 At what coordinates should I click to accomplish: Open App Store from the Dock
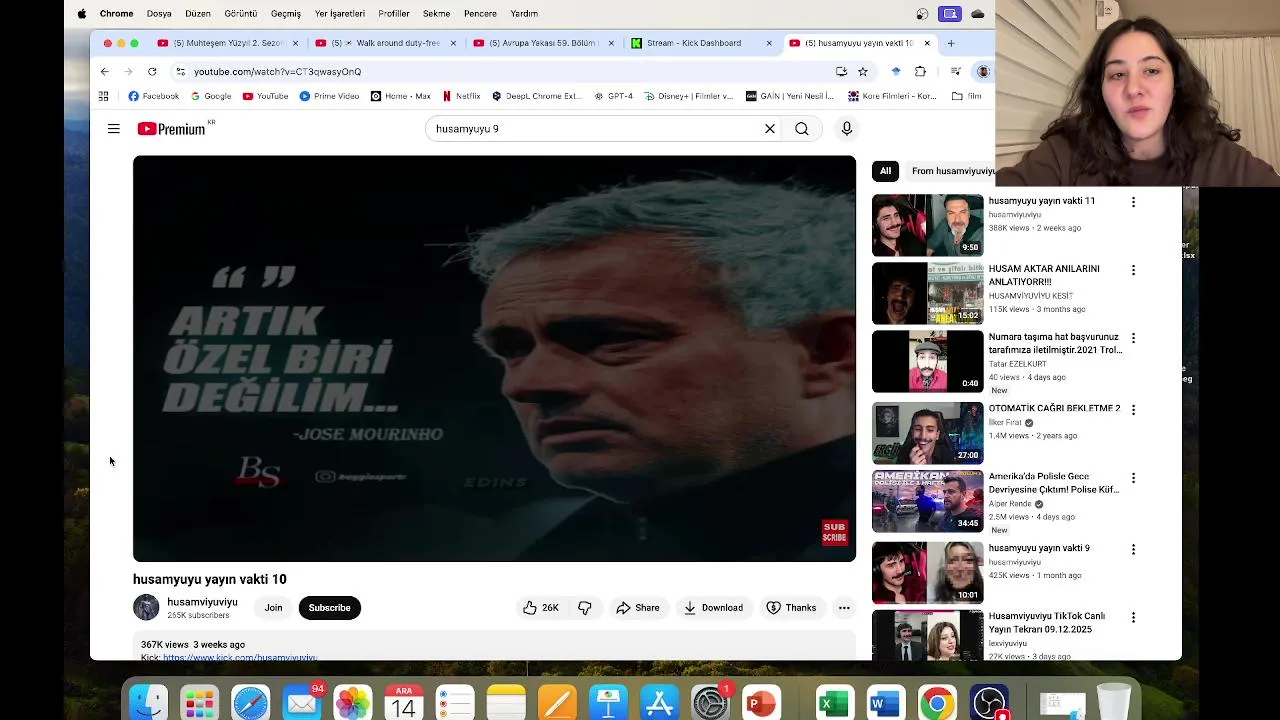[x=659, y=702]
